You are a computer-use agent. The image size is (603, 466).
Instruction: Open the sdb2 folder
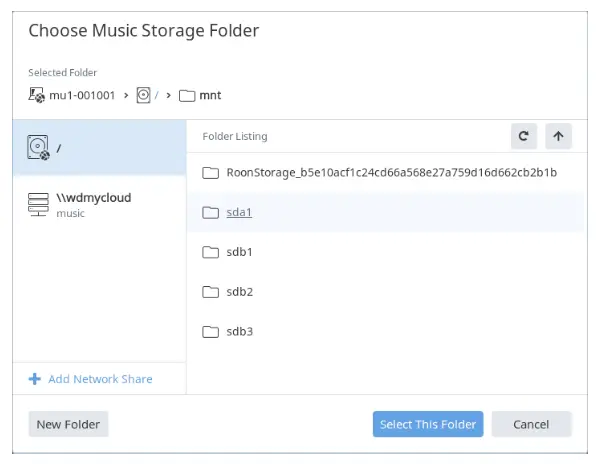(239, 292)
